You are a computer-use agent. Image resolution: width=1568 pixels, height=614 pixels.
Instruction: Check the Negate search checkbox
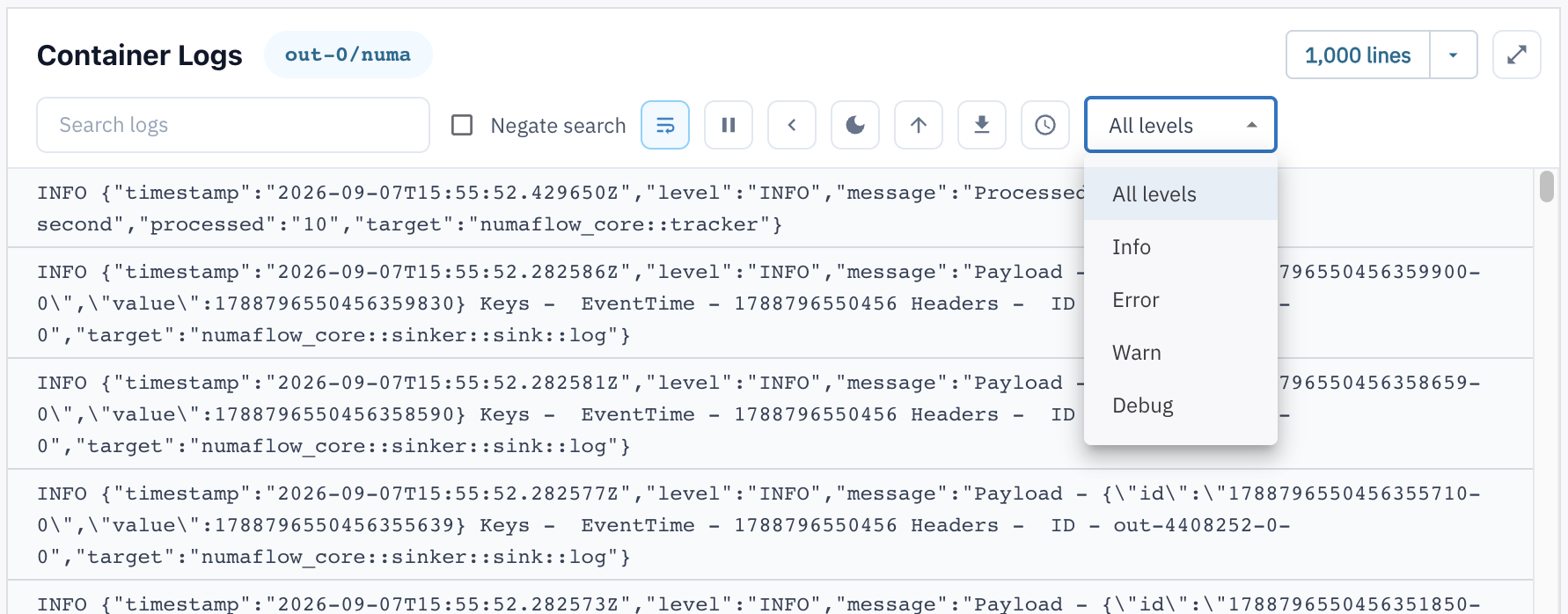(462, 125)
